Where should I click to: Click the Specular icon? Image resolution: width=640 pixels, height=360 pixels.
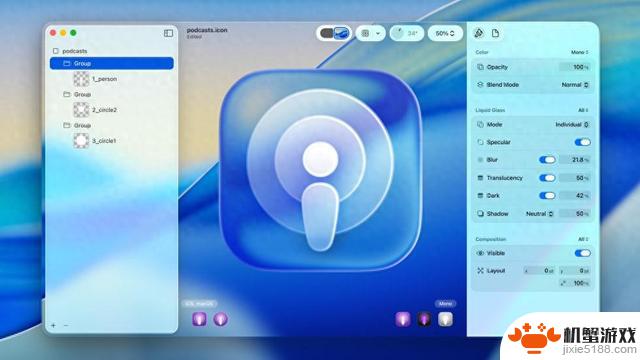[480, 142]
